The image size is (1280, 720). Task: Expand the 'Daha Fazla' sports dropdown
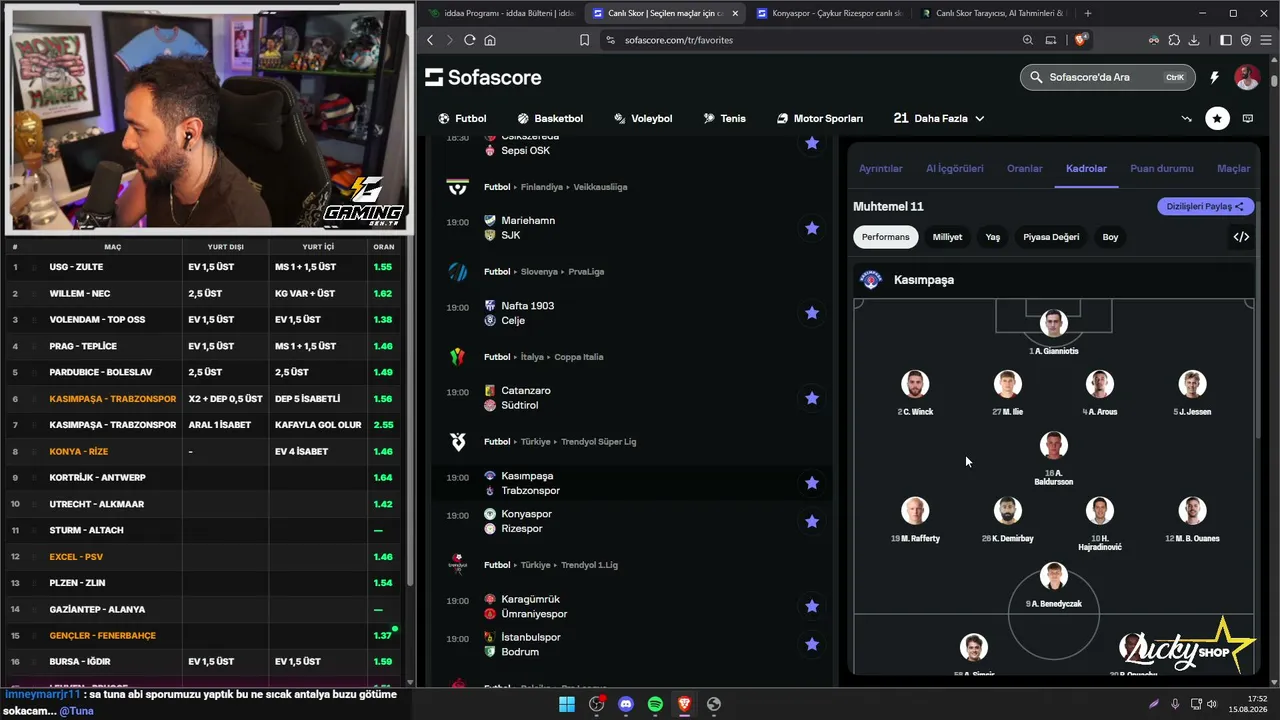[x=939, y=118]
